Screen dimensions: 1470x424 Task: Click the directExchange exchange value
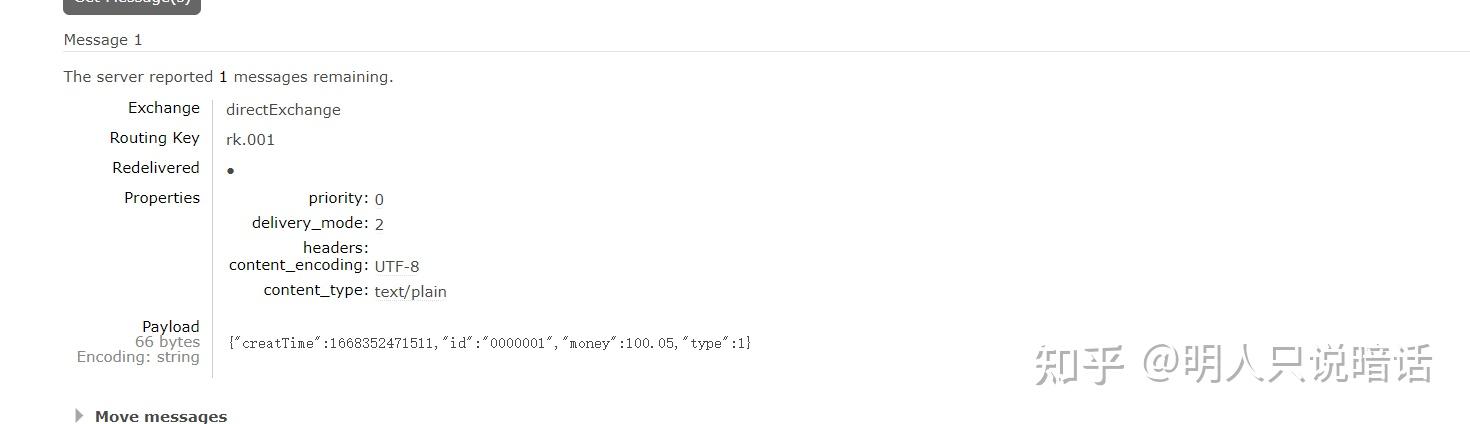tap(283, 110)
